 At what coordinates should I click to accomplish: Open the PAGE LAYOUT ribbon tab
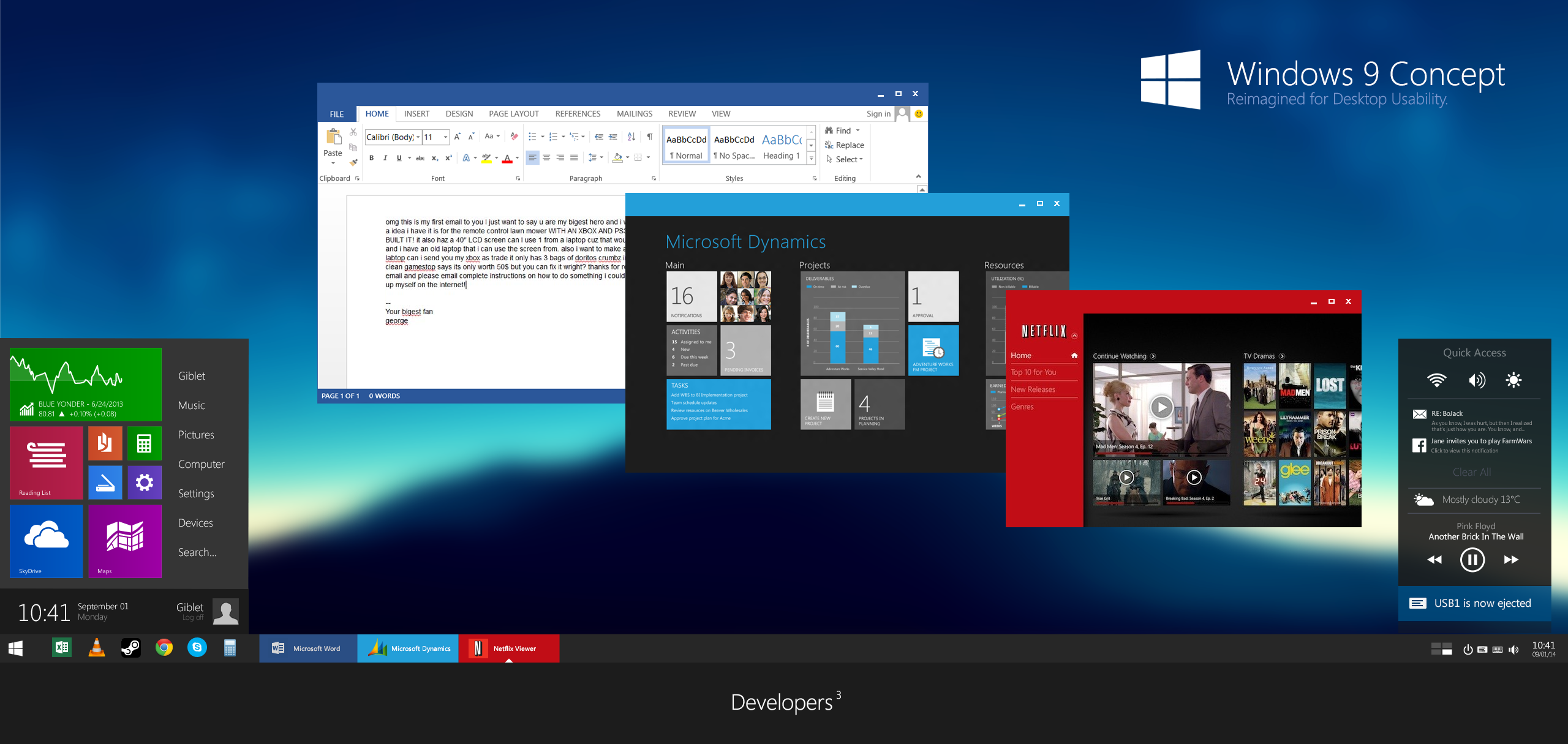click(x=513, y=114)
